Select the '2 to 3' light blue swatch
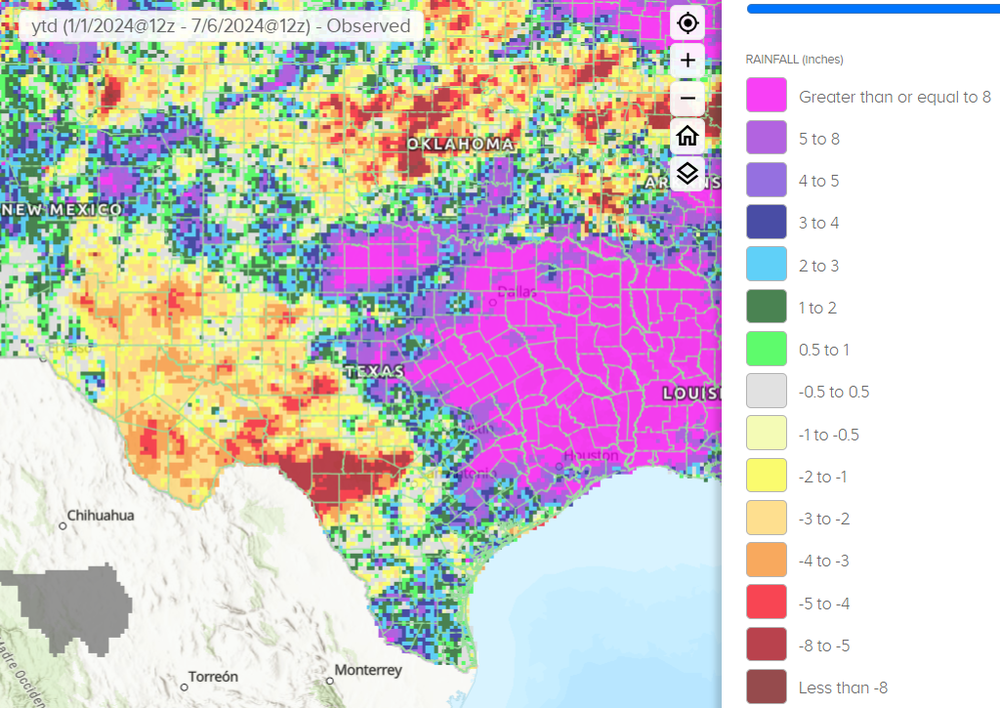 coord(765,265)
